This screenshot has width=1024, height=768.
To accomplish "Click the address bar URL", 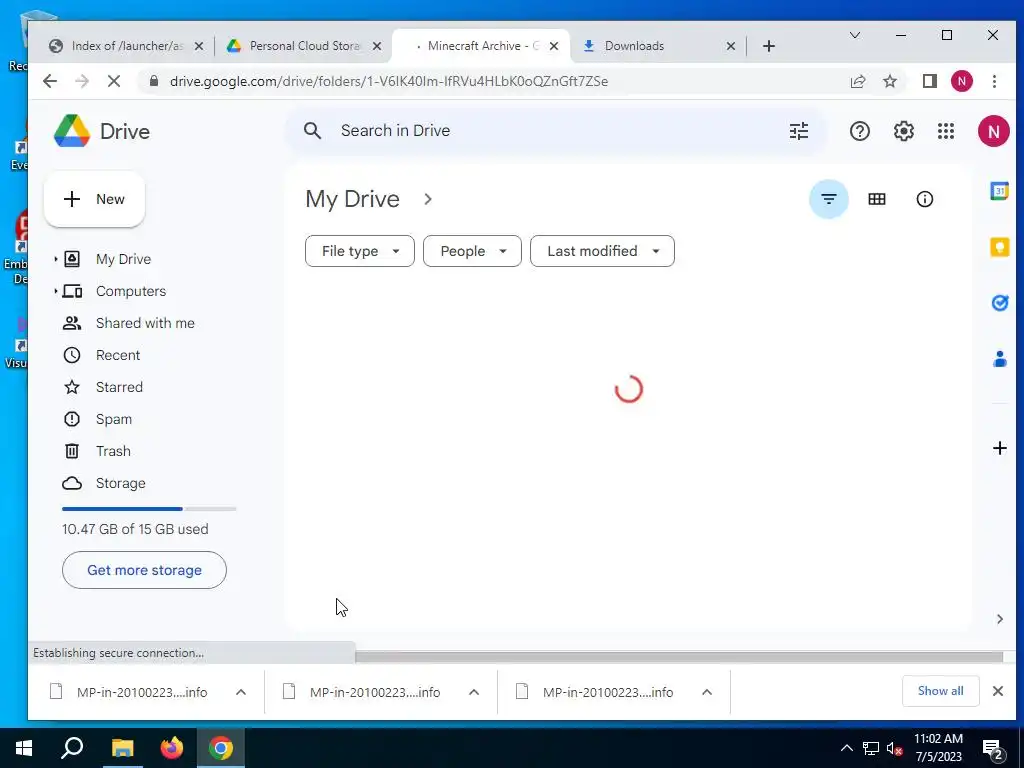I will point(389,81).
